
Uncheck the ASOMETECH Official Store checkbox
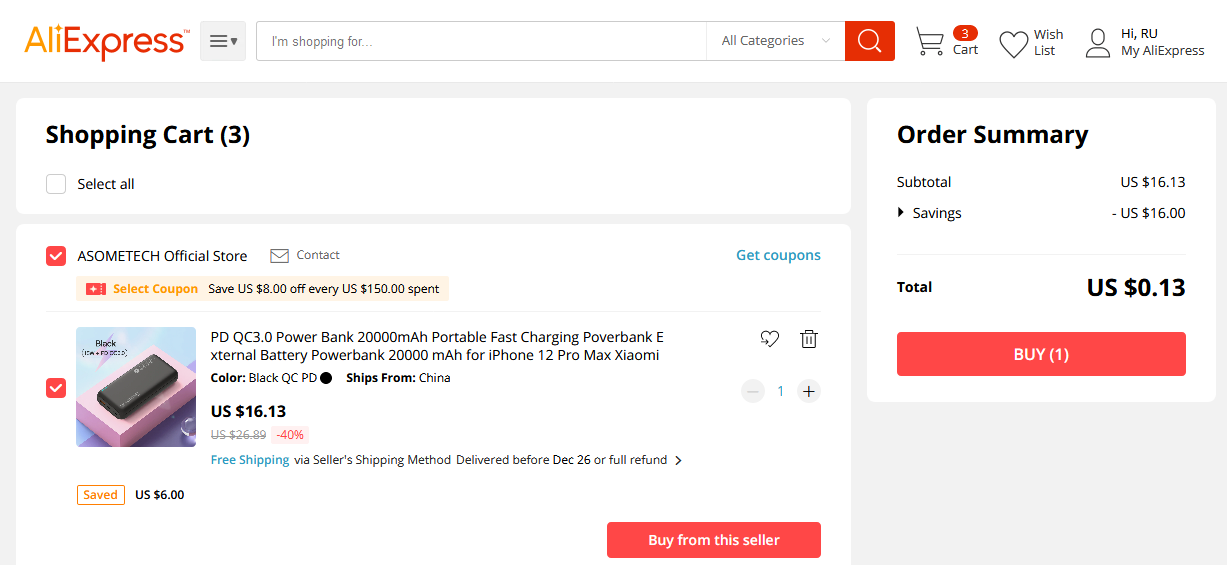point(56,256)
